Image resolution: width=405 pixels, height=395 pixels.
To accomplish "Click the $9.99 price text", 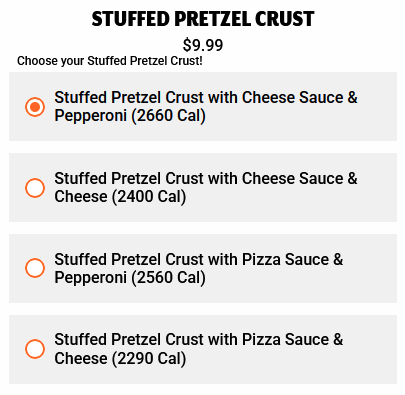I will click(203, 45).
